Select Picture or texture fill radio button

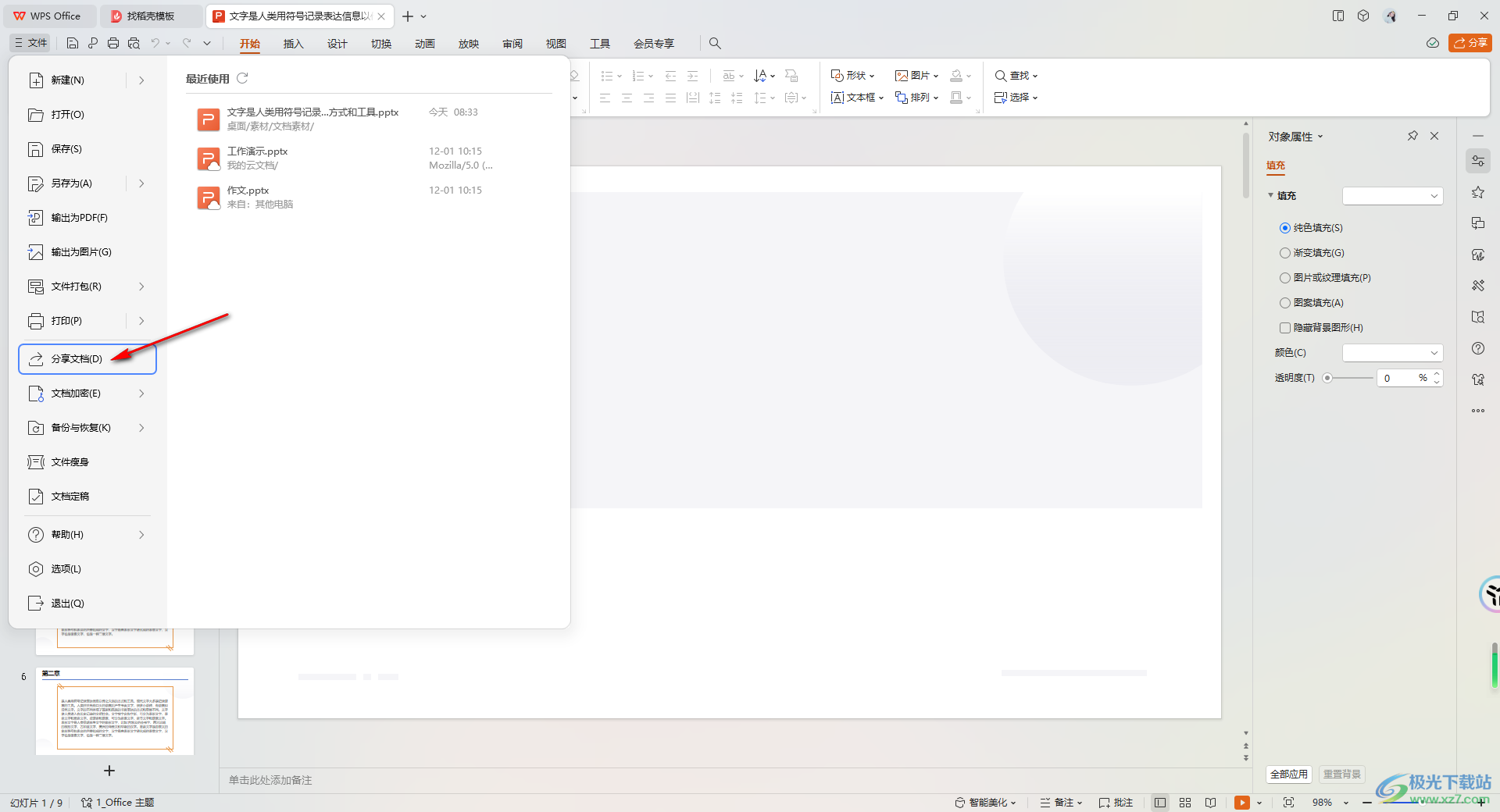pos(1285,278)
